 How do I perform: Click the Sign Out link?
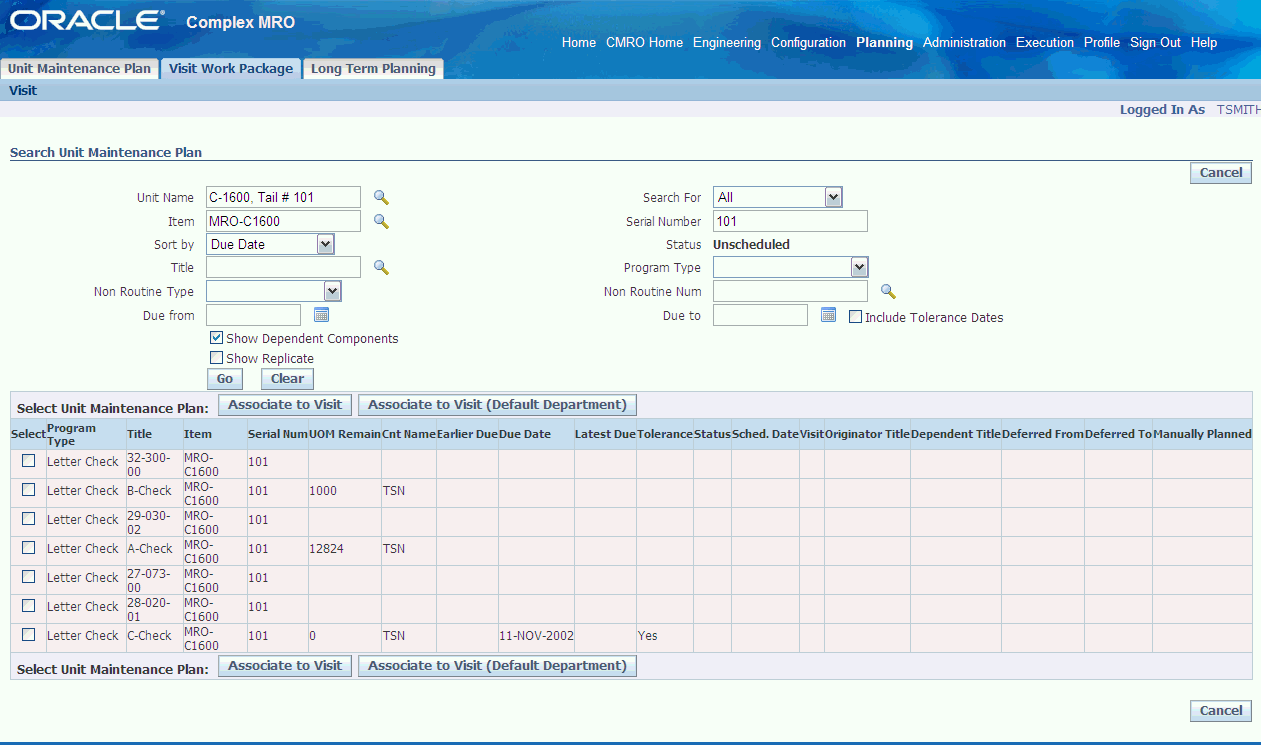click(x=1155, y=43)
